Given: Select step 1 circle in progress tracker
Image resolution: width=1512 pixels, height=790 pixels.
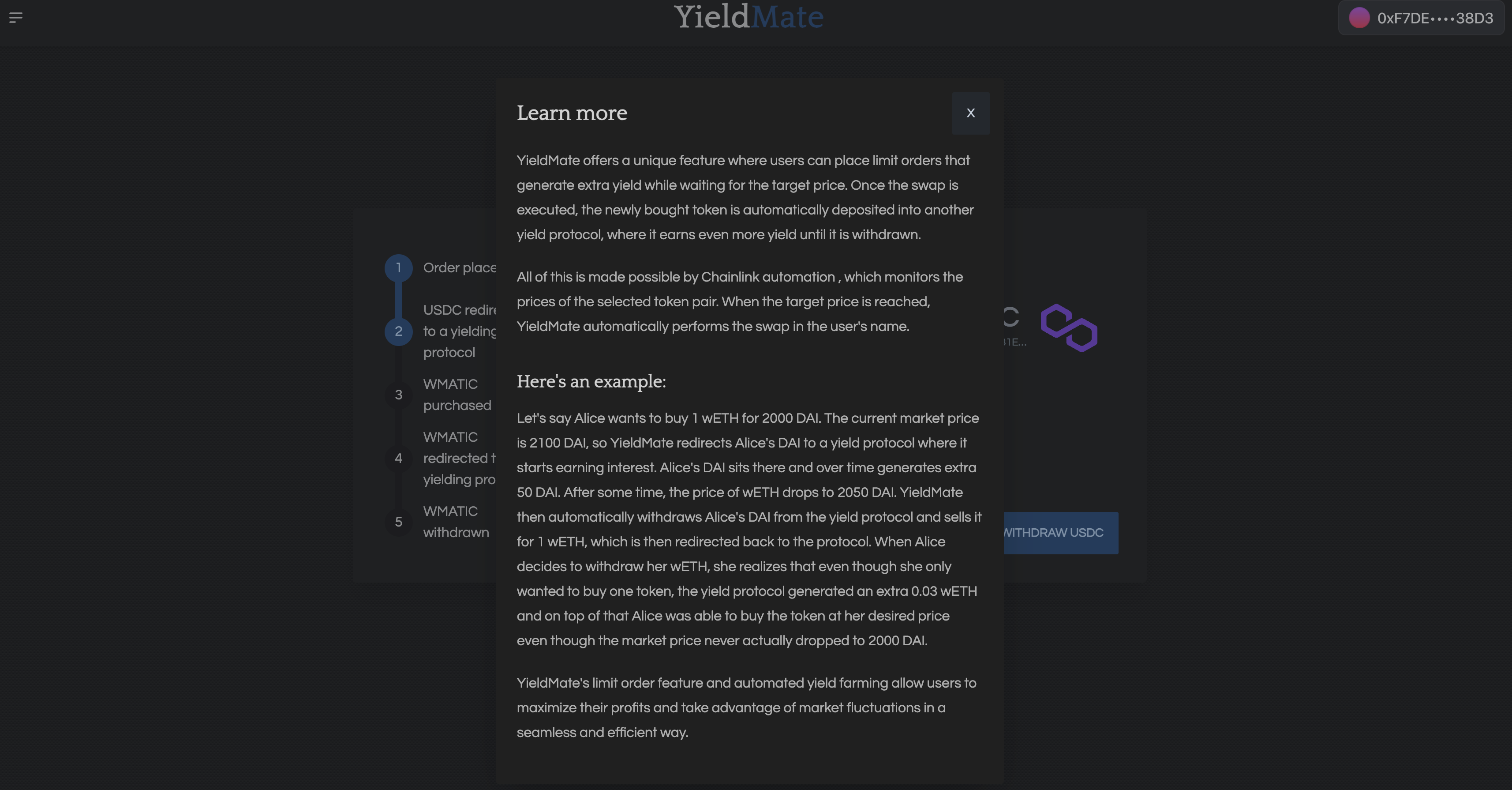Looking at the screenshot, I should 399,268.
